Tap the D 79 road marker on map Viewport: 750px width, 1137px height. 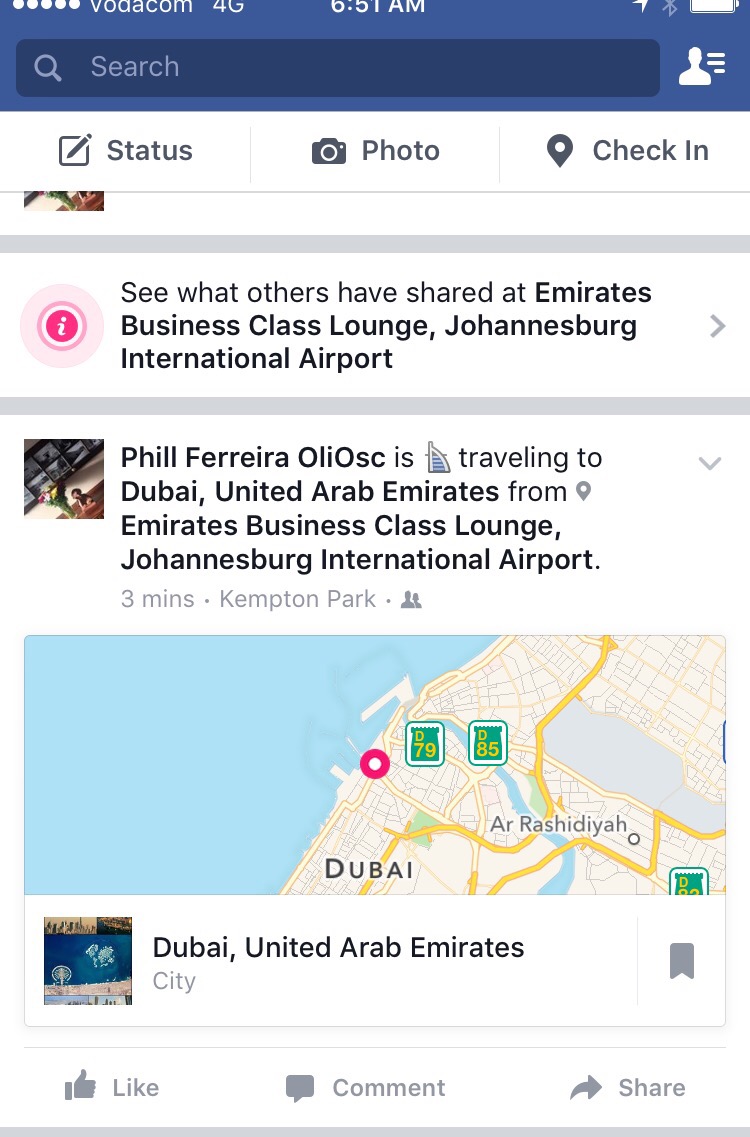coord(425,744)
